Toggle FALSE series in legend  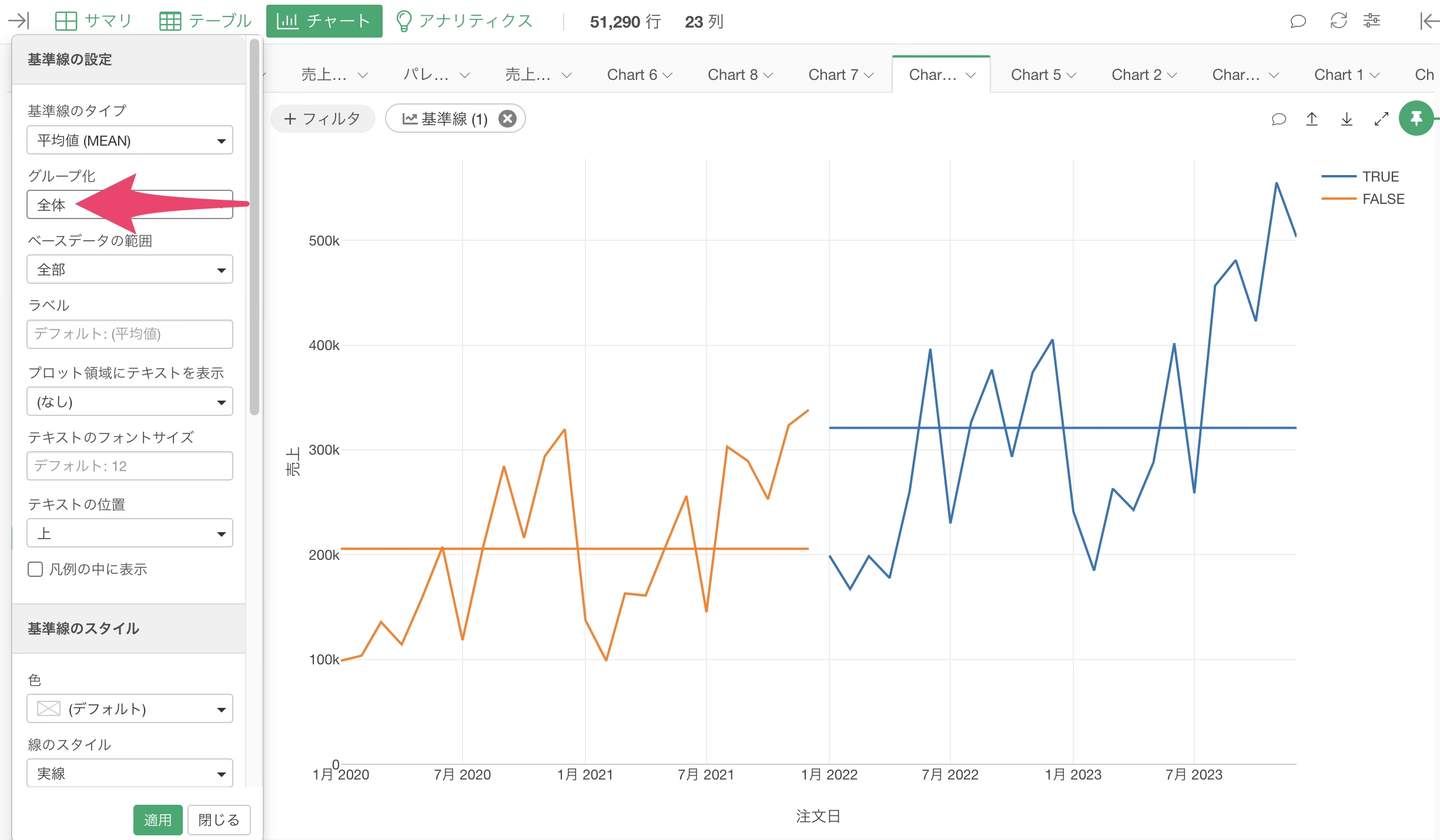coord(1382,199)
